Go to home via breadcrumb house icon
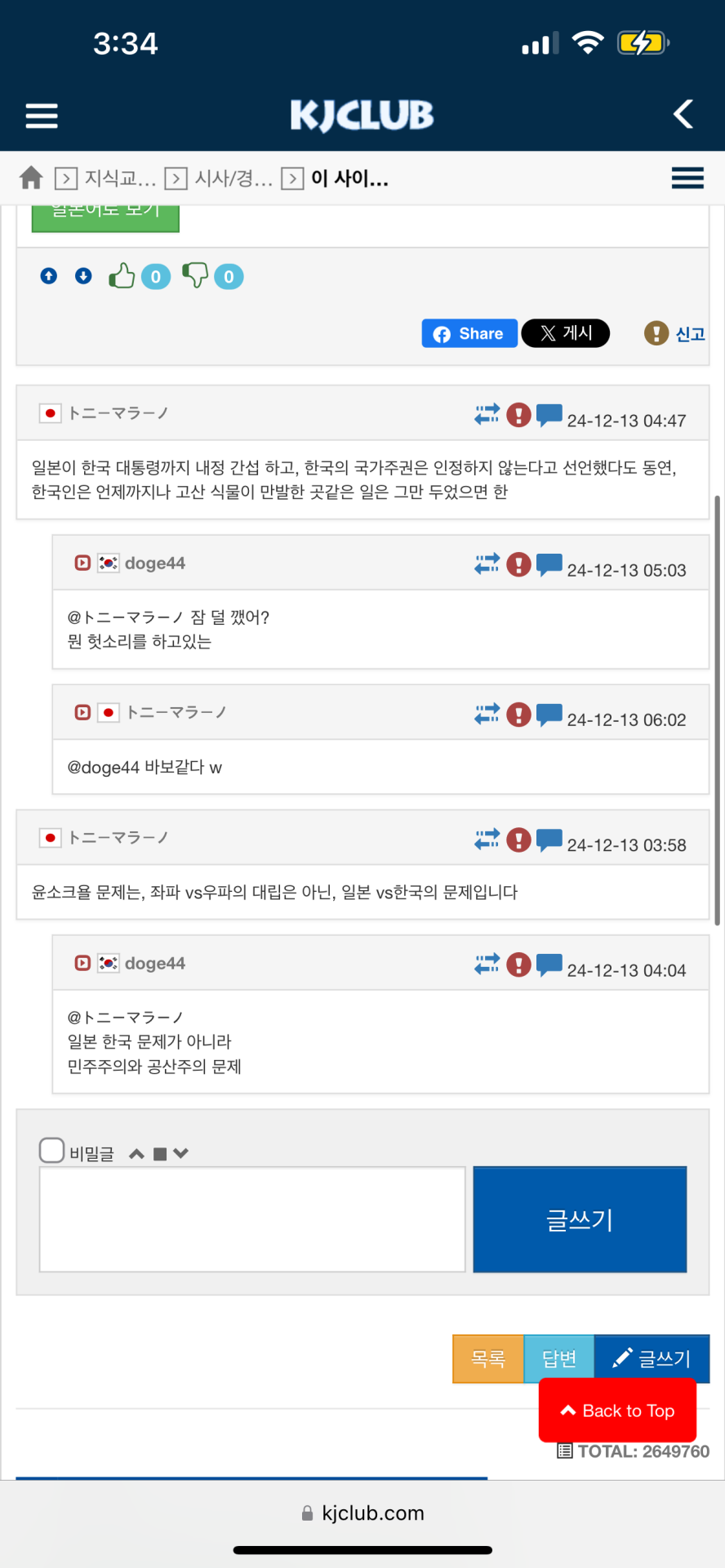The height and width of the screenshot is (1568, 725). point(31,177)
